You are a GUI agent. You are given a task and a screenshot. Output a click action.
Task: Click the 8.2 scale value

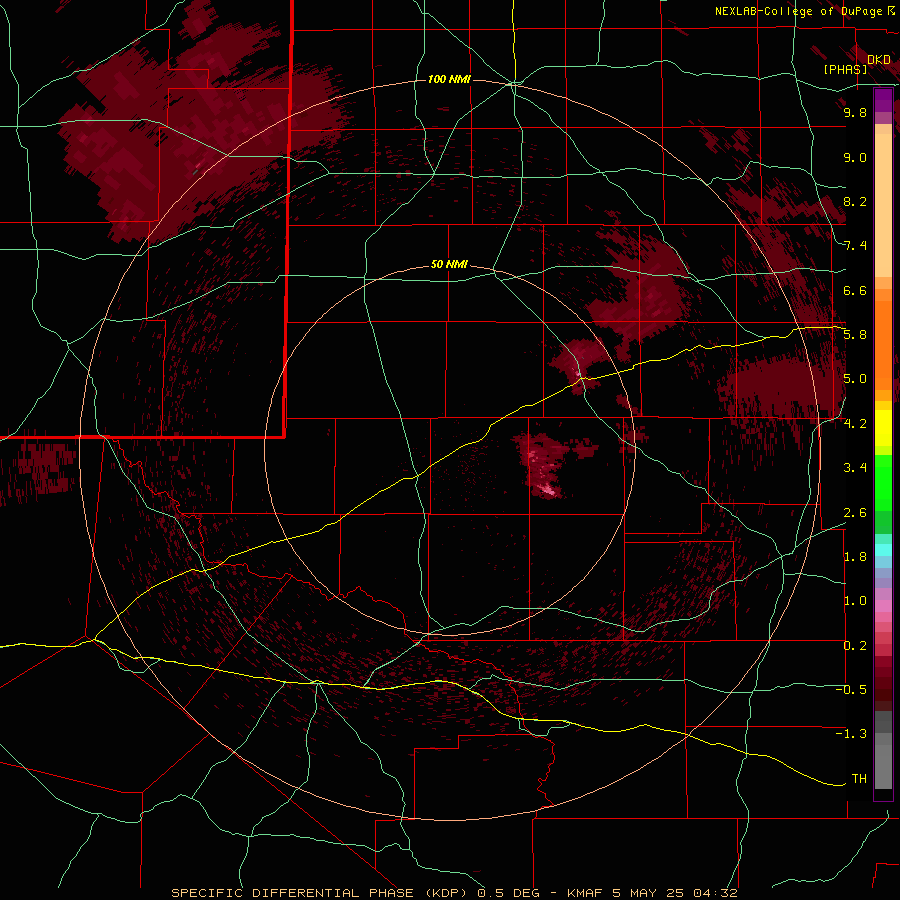(855, 201)
